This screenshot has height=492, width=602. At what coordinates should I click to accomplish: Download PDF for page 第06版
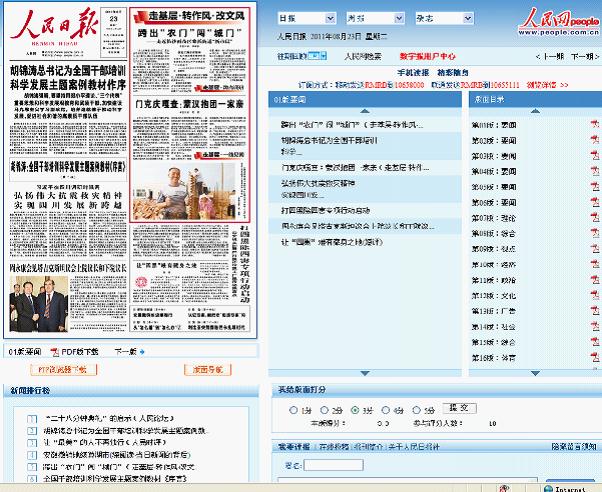595,202
